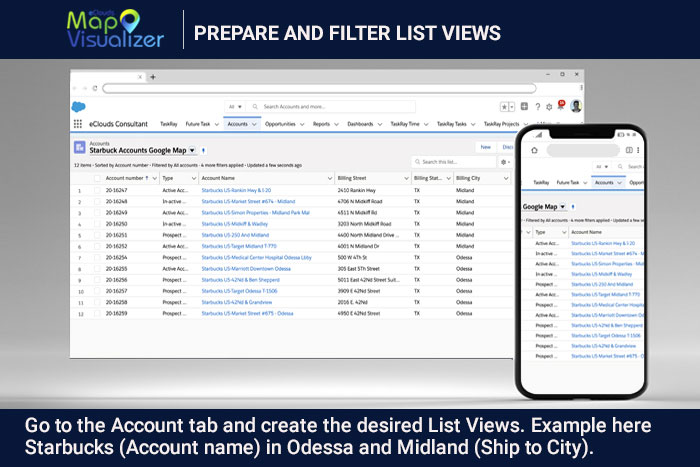Image resolution: width=700 pixels, height=467 pixels.
Task: Click the eClouds Map Visualizer logo
Action: tap(115, 29)
